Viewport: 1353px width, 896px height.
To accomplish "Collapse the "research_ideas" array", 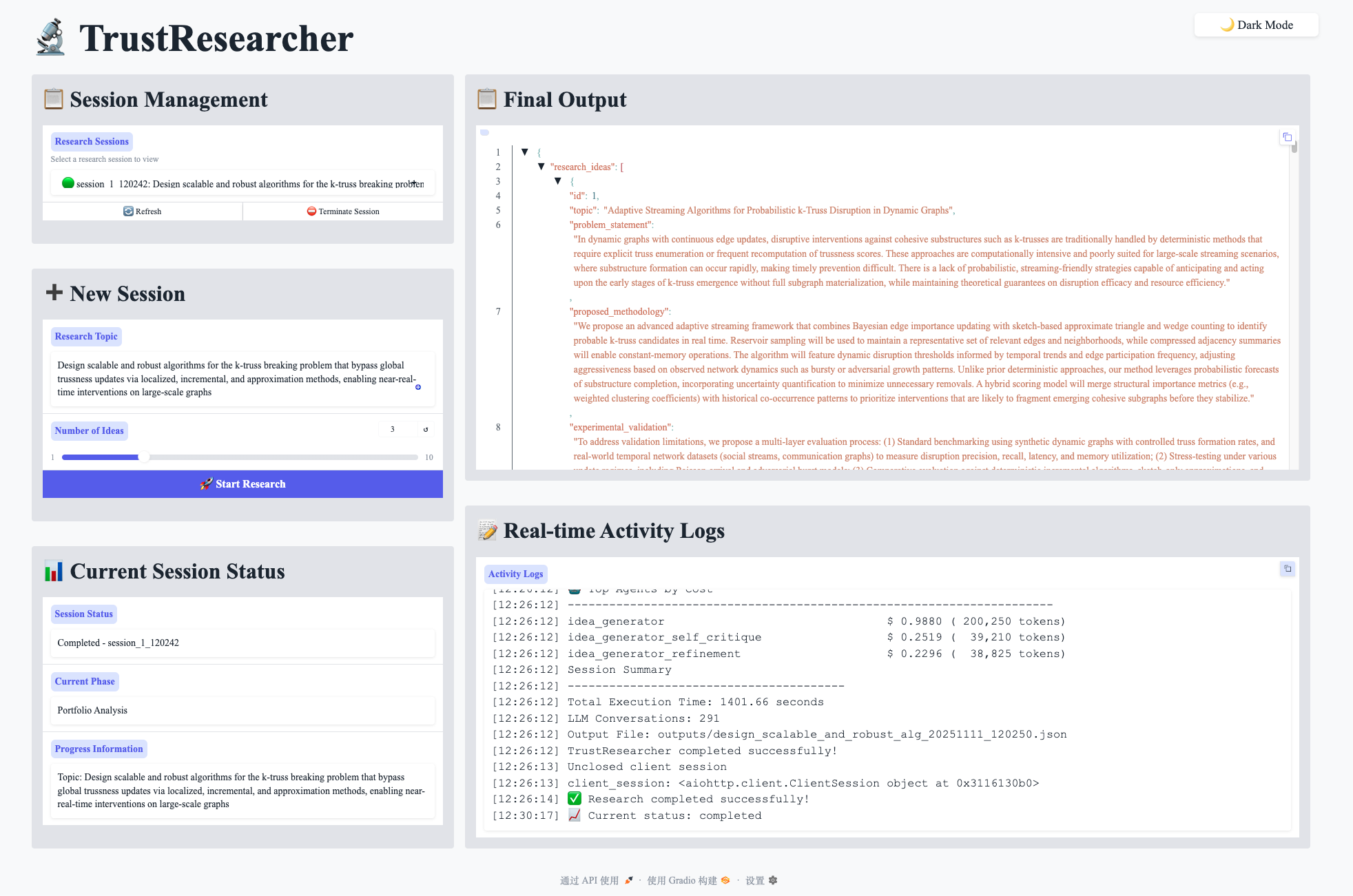I will (x=541, y=167).
